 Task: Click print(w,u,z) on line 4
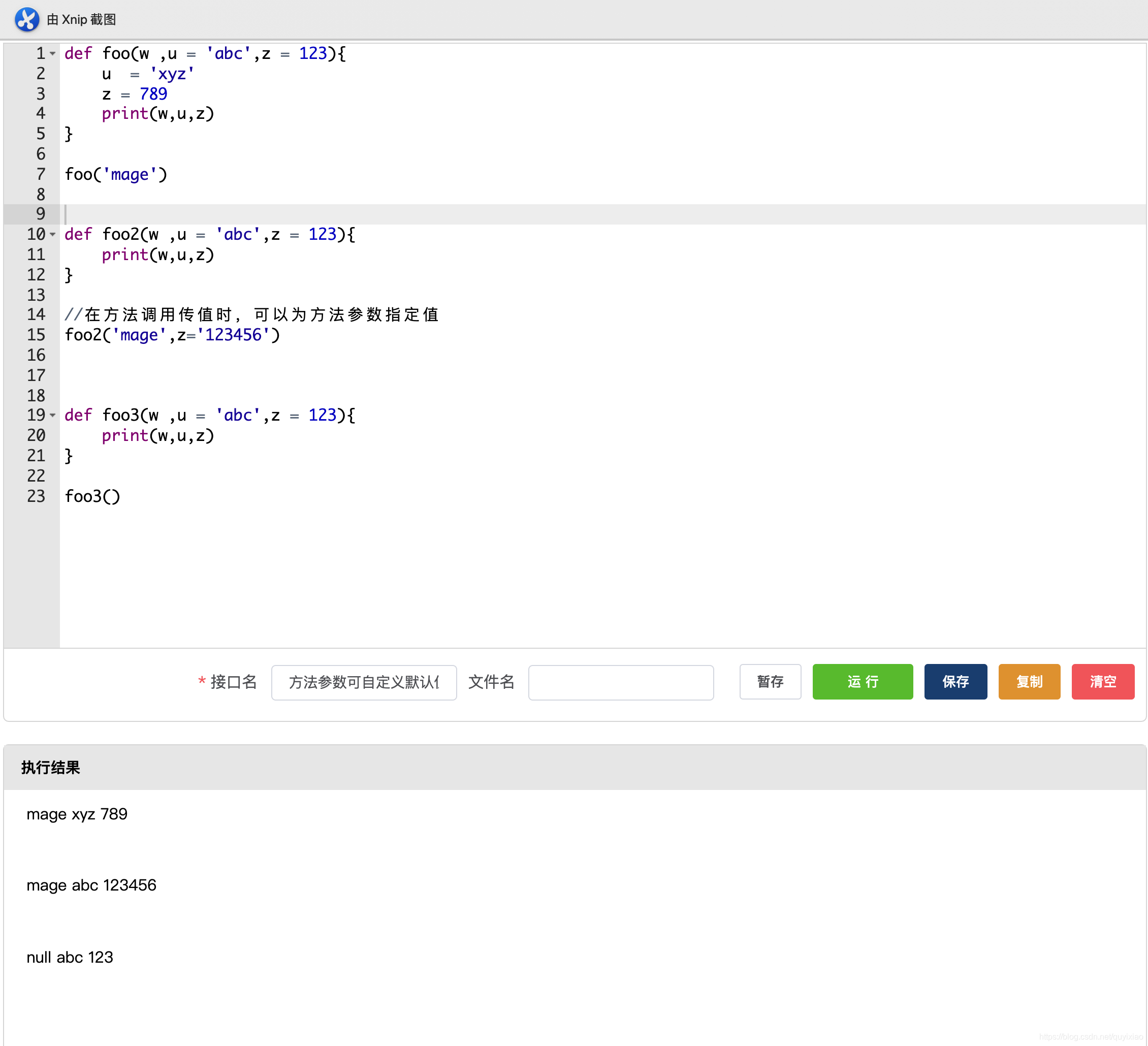pyautogui.click(x=158, y=114)
